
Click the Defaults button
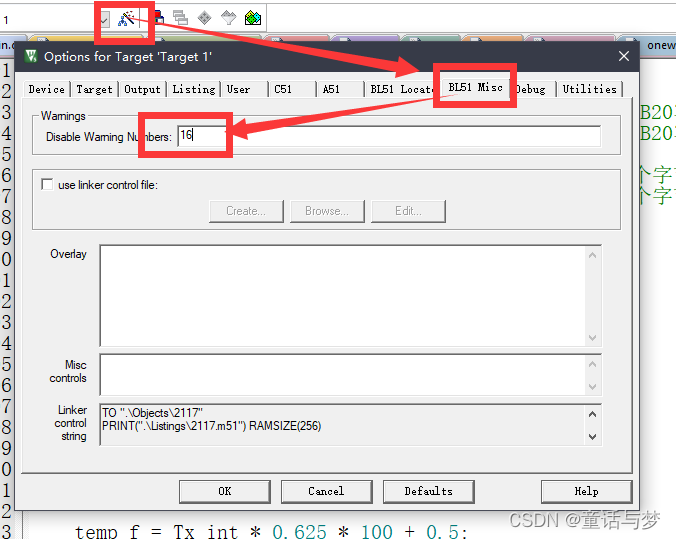[x=429, y=492]
